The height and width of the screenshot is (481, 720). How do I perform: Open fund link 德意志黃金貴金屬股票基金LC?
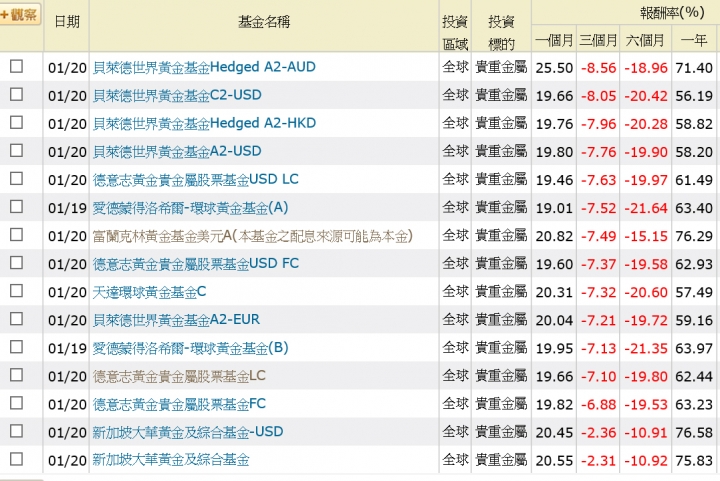point(179,376)
